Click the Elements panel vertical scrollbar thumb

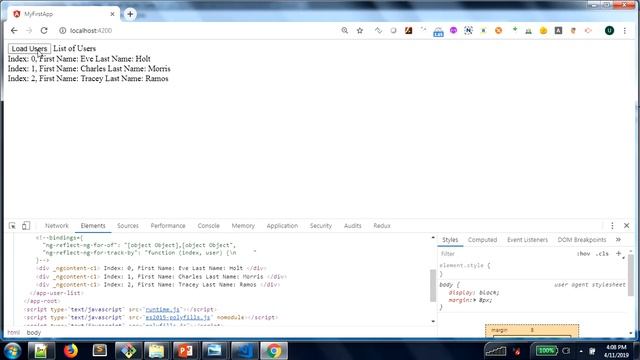[x=433, y=286]
